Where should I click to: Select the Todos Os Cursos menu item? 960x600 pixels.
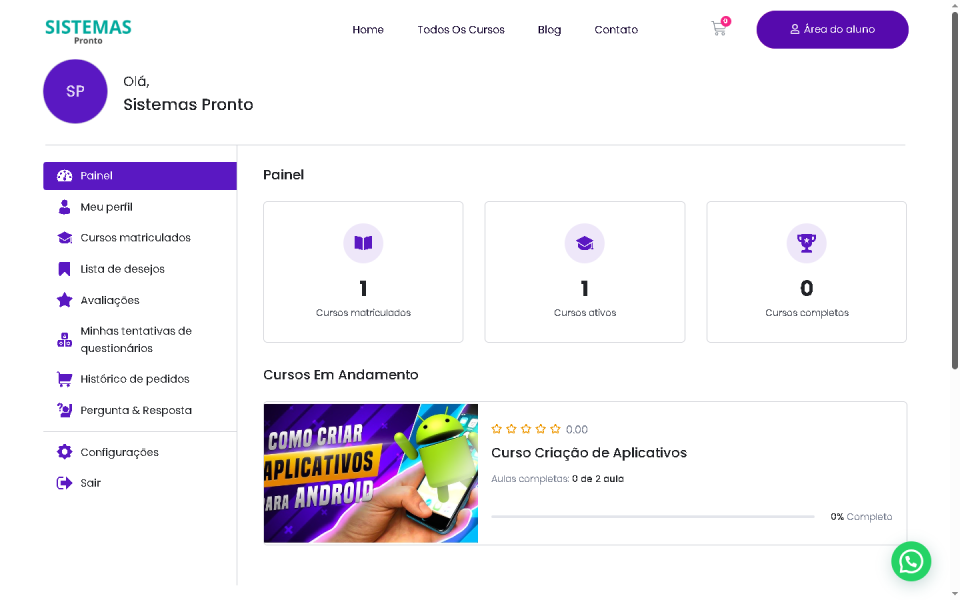click(461, 29)
